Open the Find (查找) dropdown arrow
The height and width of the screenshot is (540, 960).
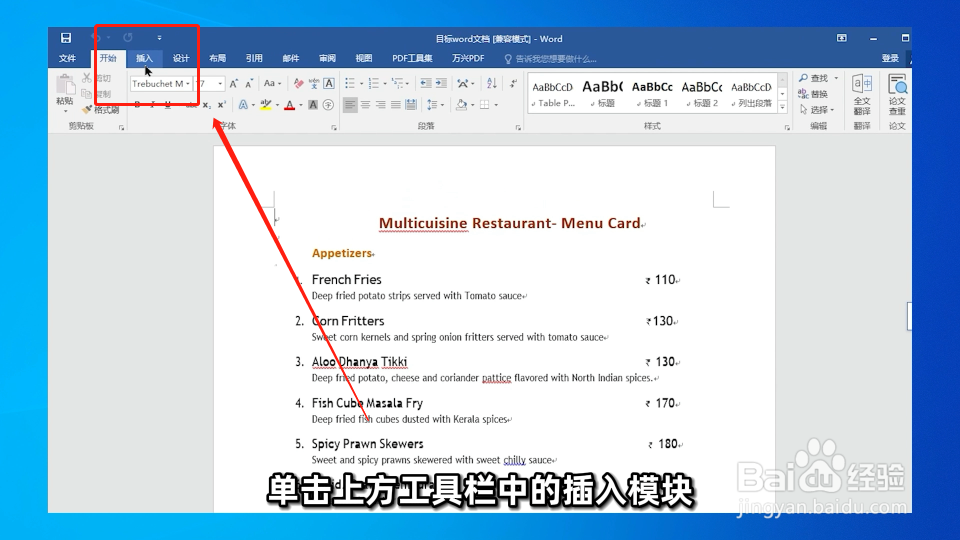coord(836,78)
